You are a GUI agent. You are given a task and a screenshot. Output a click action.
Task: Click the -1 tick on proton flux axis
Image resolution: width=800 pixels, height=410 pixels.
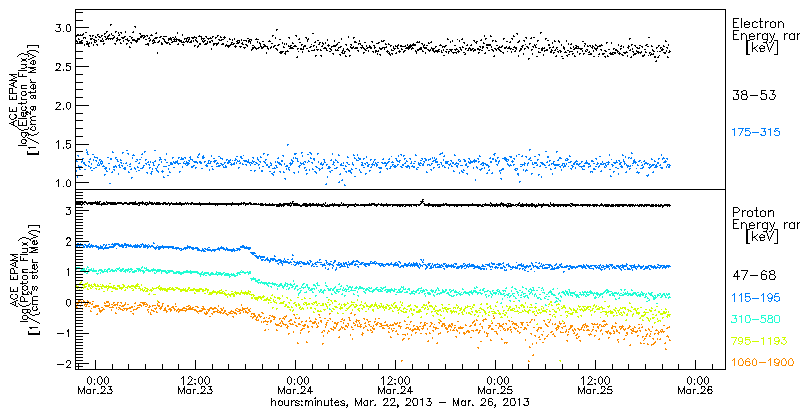point(64,333)
